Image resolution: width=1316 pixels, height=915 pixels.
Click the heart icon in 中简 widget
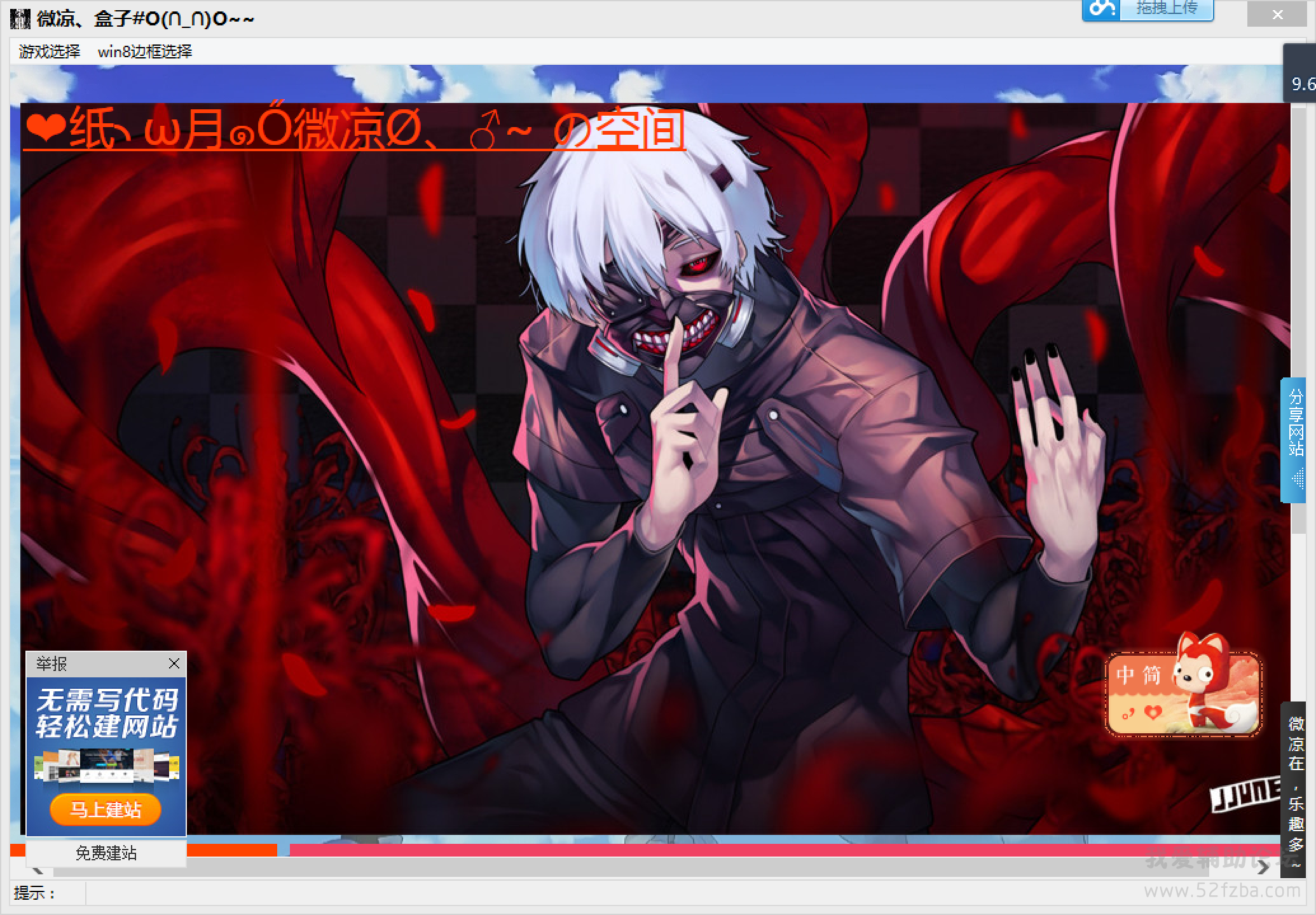1153,713
